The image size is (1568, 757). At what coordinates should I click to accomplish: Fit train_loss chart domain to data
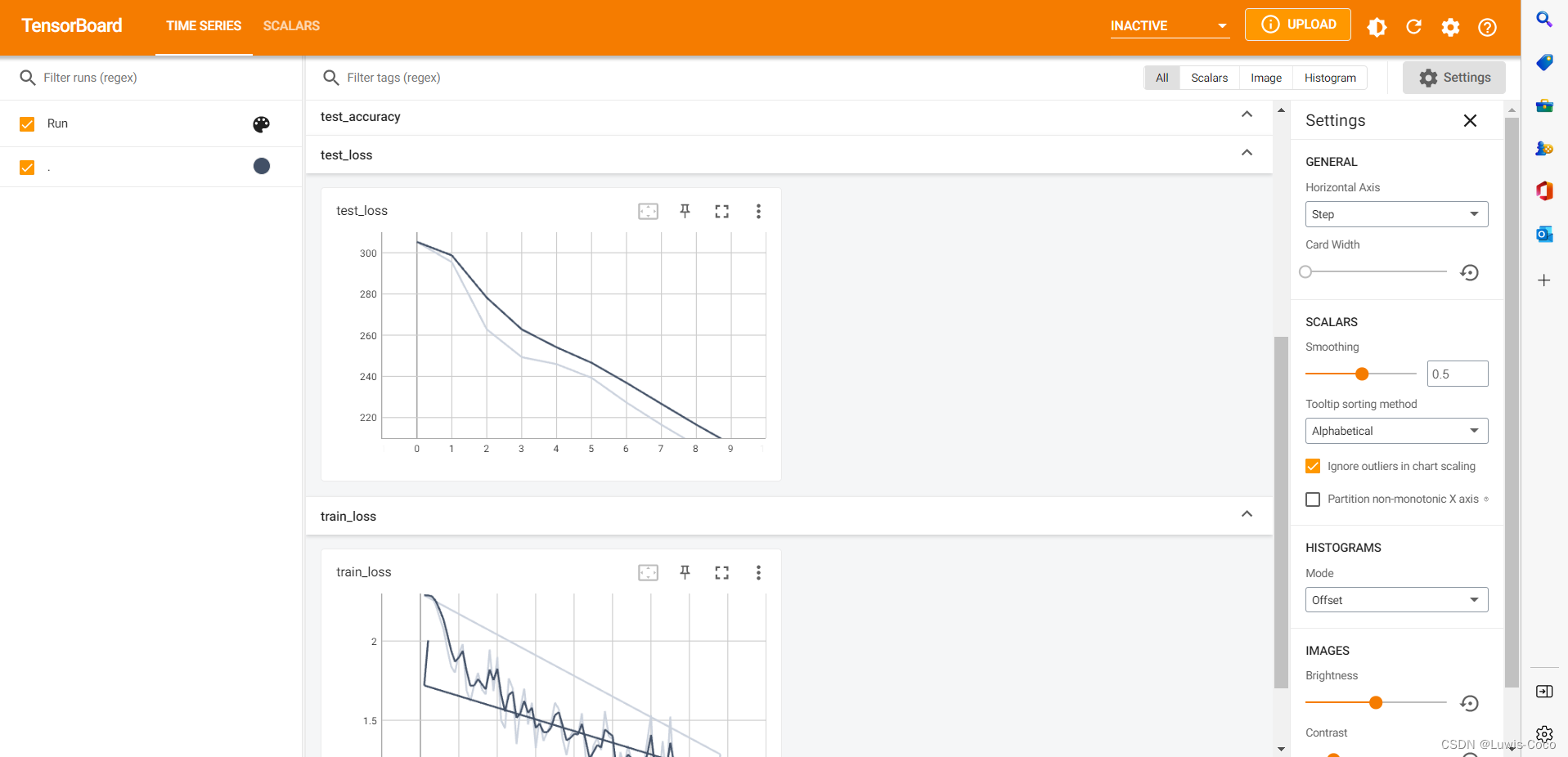[648, 573]
